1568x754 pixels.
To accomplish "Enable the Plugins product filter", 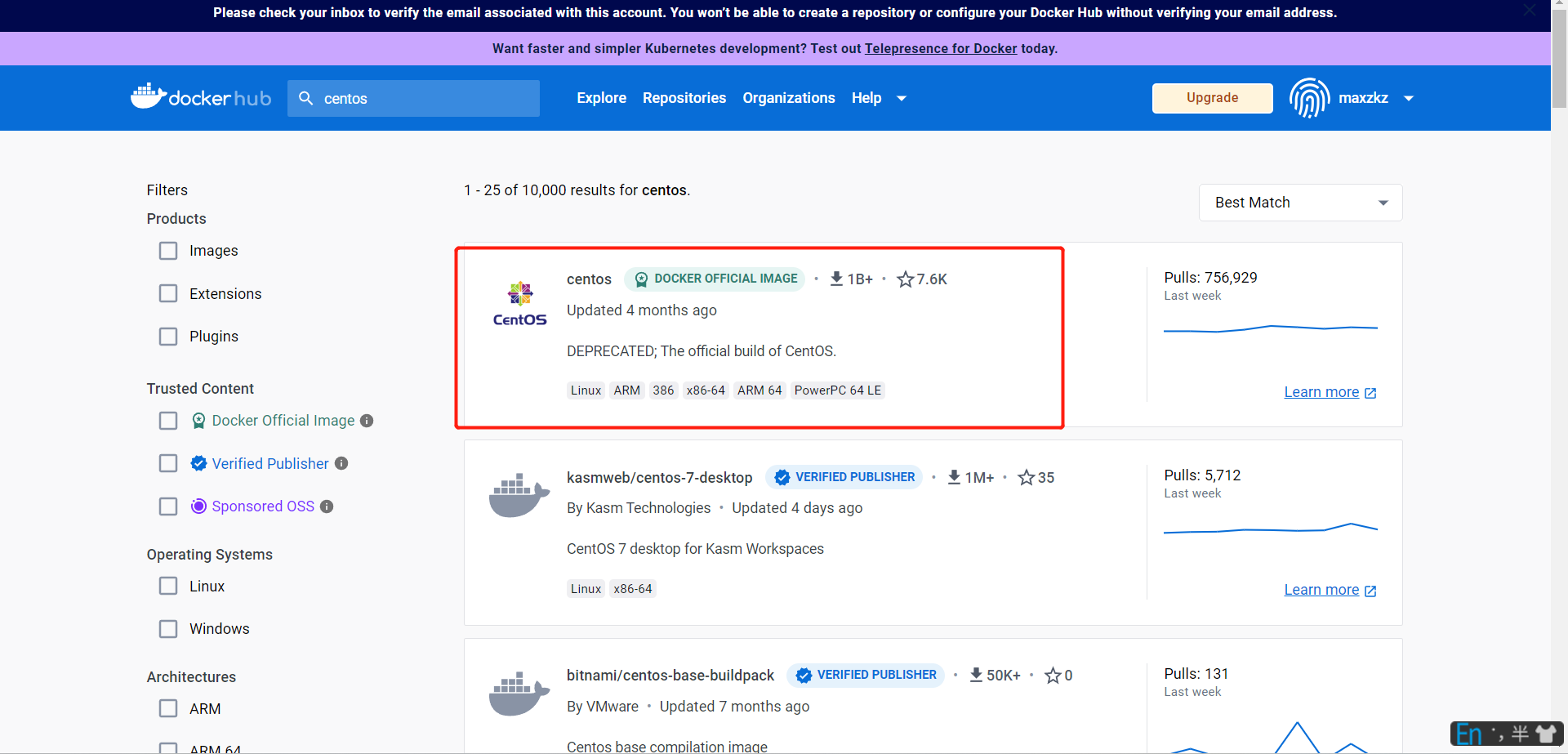I will pyautogui.click(x=168, y=337).
